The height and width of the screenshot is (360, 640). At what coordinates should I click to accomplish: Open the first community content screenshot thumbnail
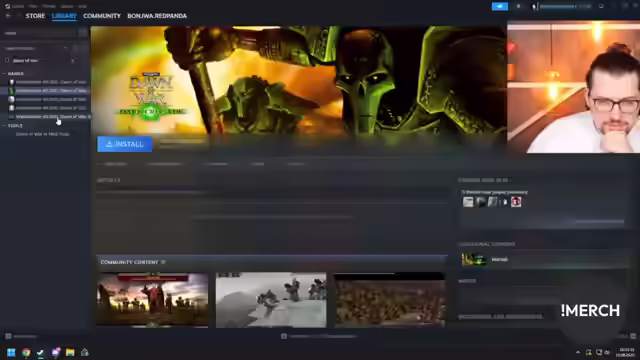(152, 300)
